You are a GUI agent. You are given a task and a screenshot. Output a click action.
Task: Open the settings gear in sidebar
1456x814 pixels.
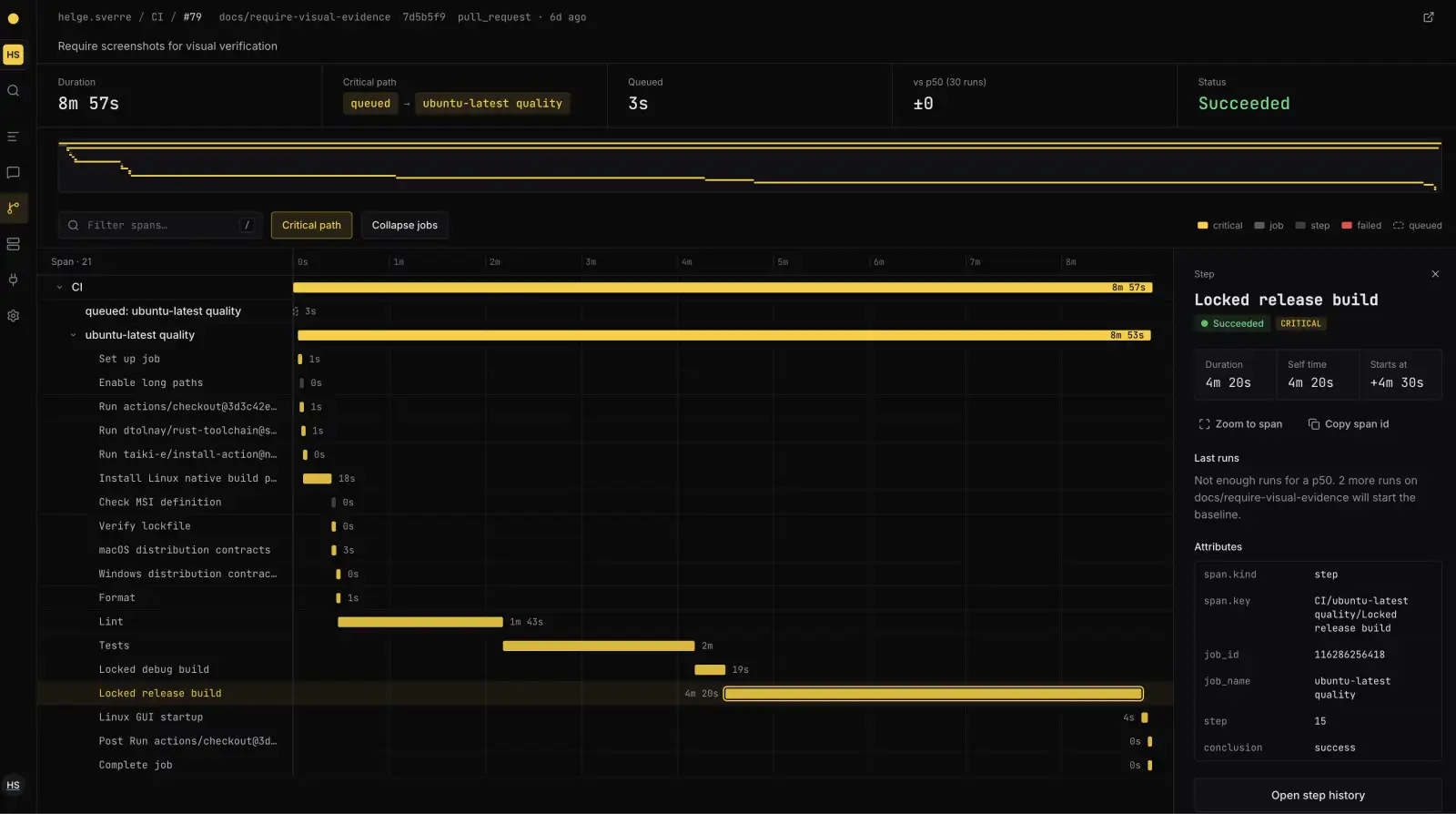(13, 316)
